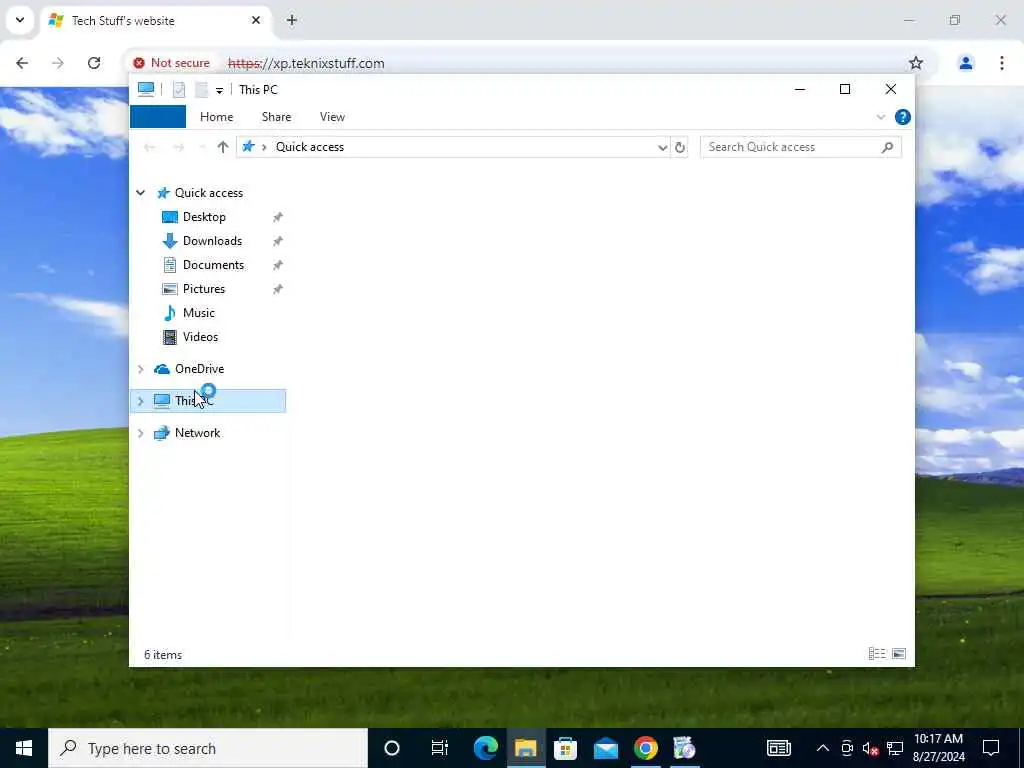Open the Videos folder

point(200,337)
